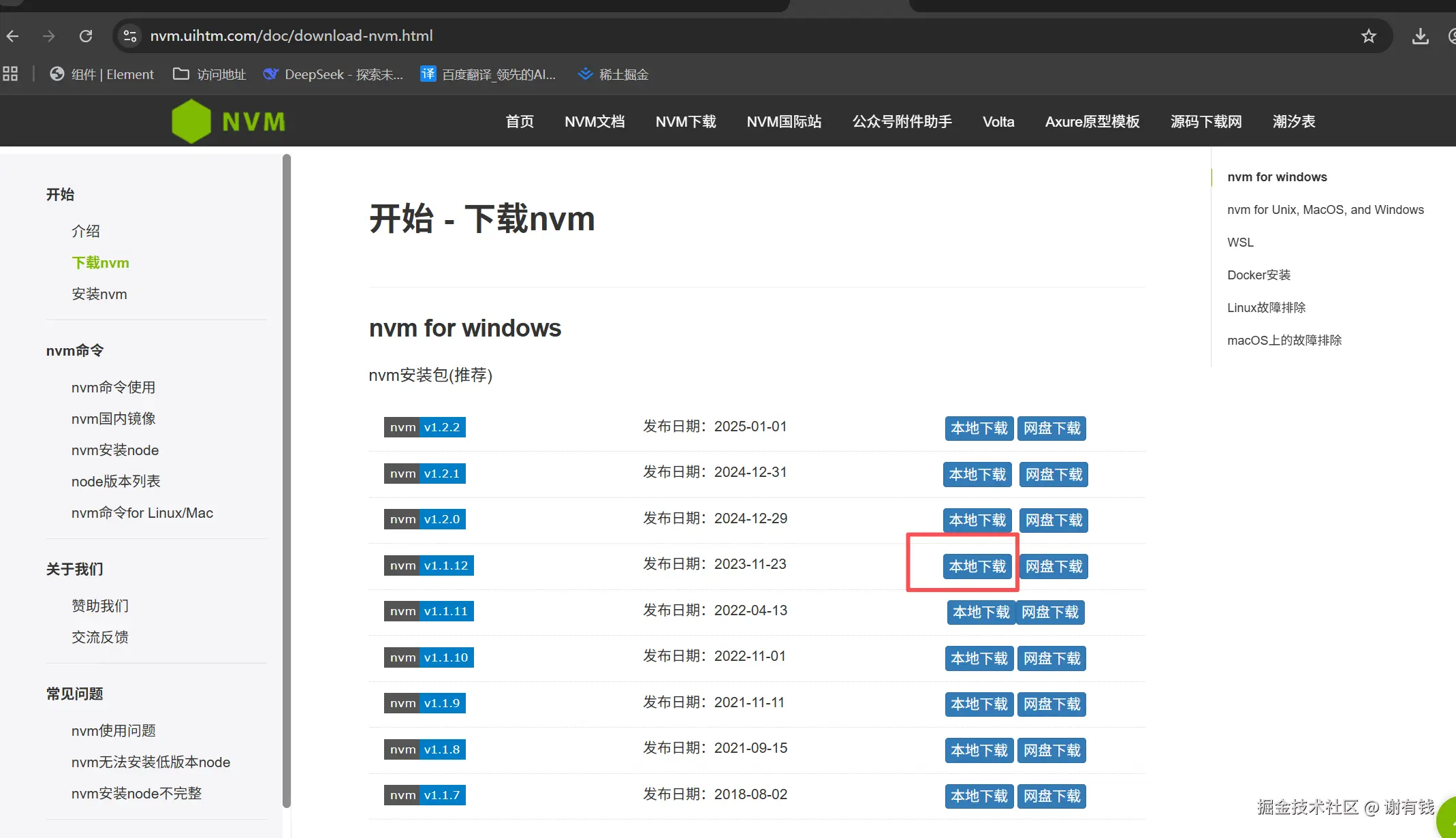Click 本地下载 for nvm v1.1.12
The height and width of the screenshot is (838, 1456).
point(977,566)
